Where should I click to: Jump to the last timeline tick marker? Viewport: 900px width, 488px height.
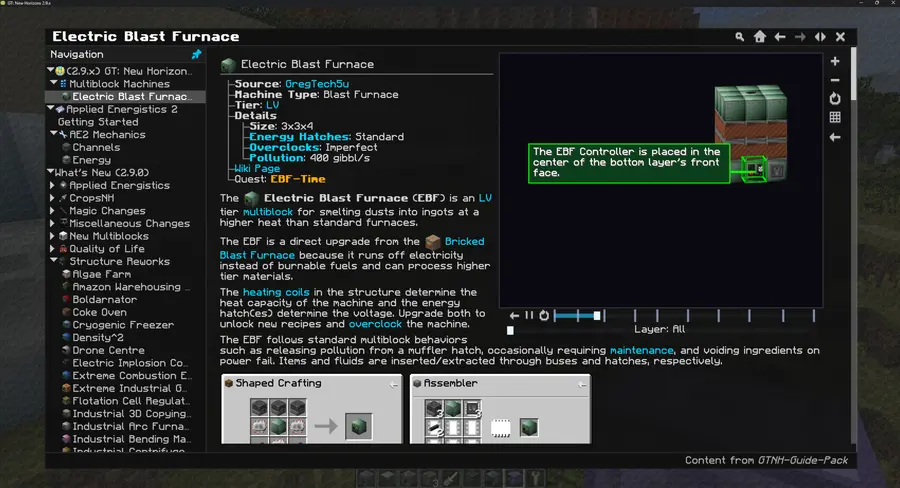813,316
